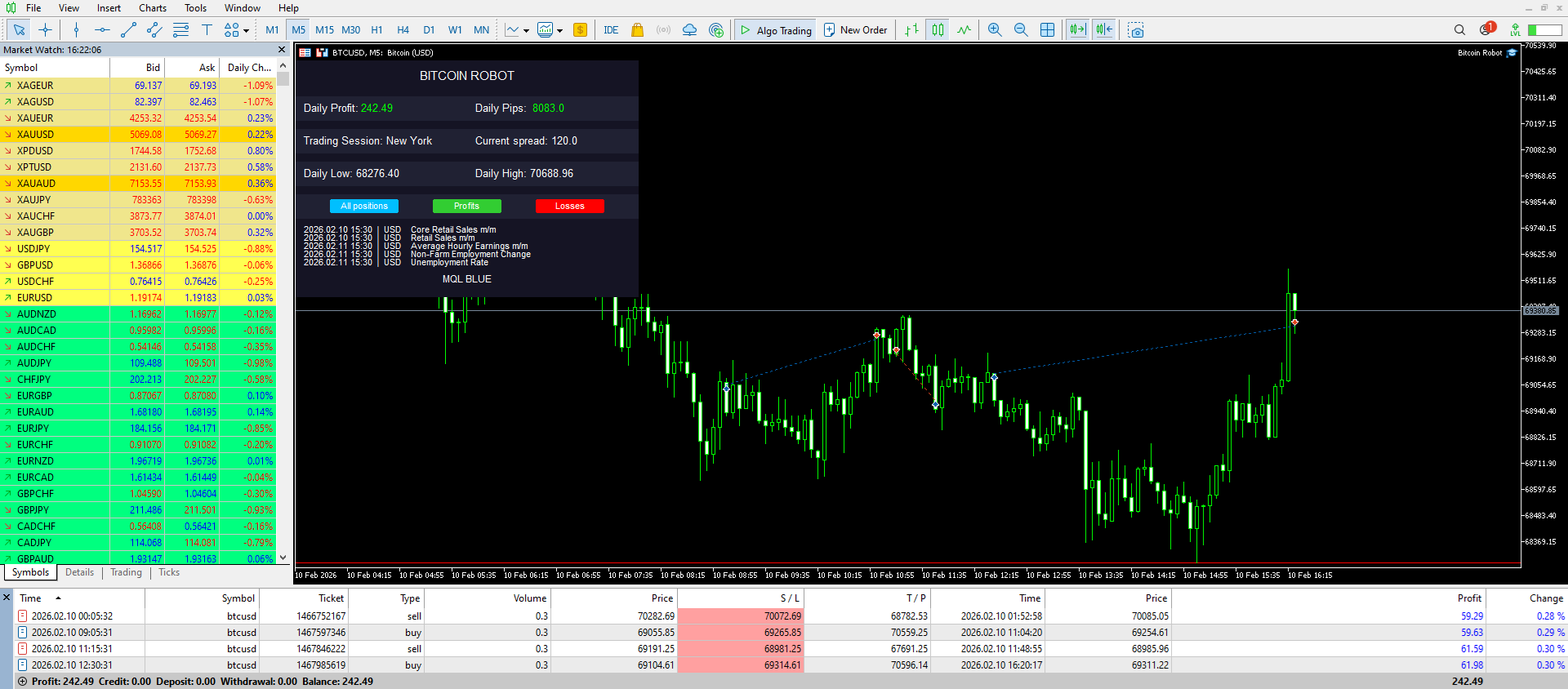Click the S/L value 69314.61

pyautogui.click(x=782, y=665)
